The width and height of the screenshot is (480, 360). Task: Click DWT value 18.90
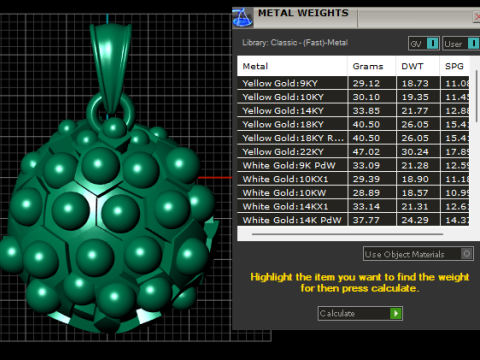point(415,179)
